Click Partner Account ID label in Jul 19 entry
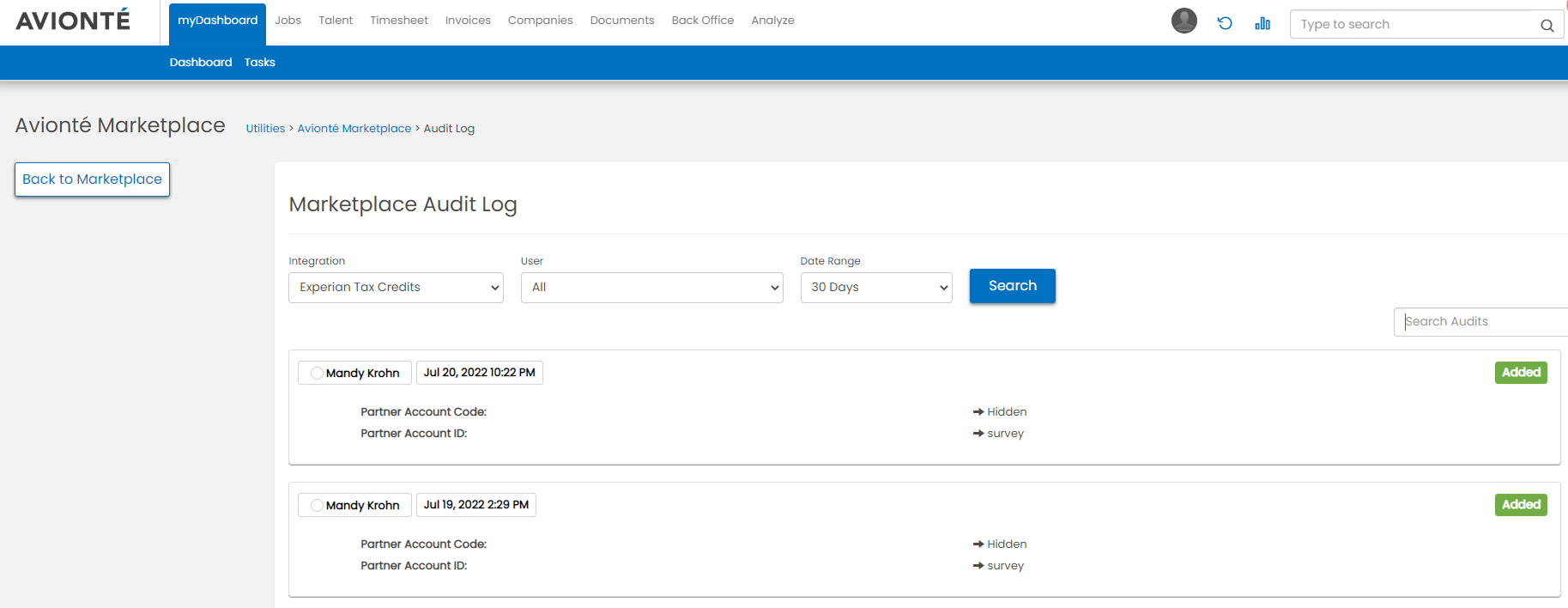This screenshot has width=1568, height=608. (x=414, y=566)
